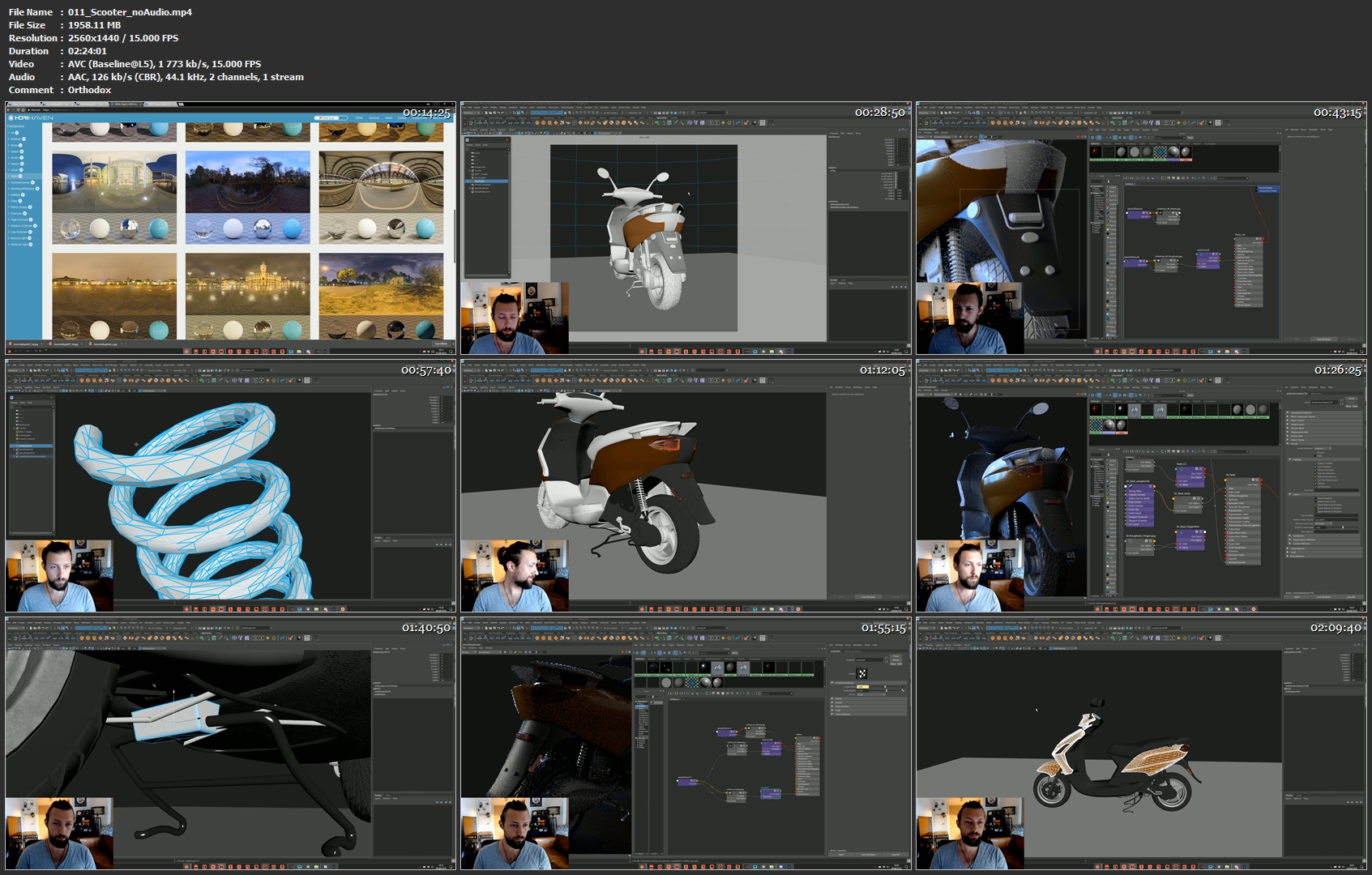The image size is (1372, 875).
Task: Pick the arched train station HDRI
Action: tap(381, 197)
